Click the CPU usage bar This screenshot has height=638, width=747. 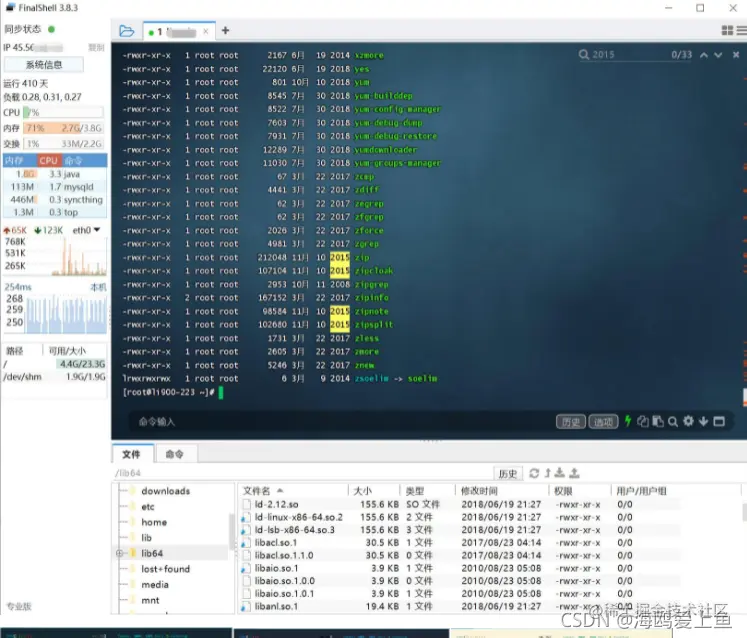click(x=63, y=113)
